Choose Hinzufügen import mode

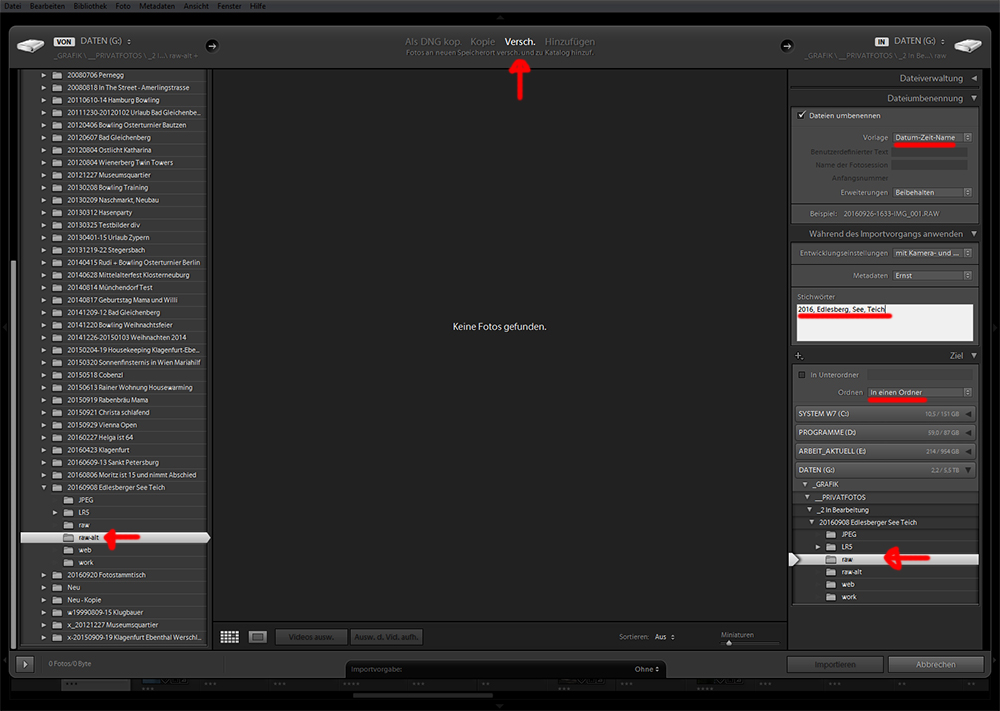click(x=570, y=41)
